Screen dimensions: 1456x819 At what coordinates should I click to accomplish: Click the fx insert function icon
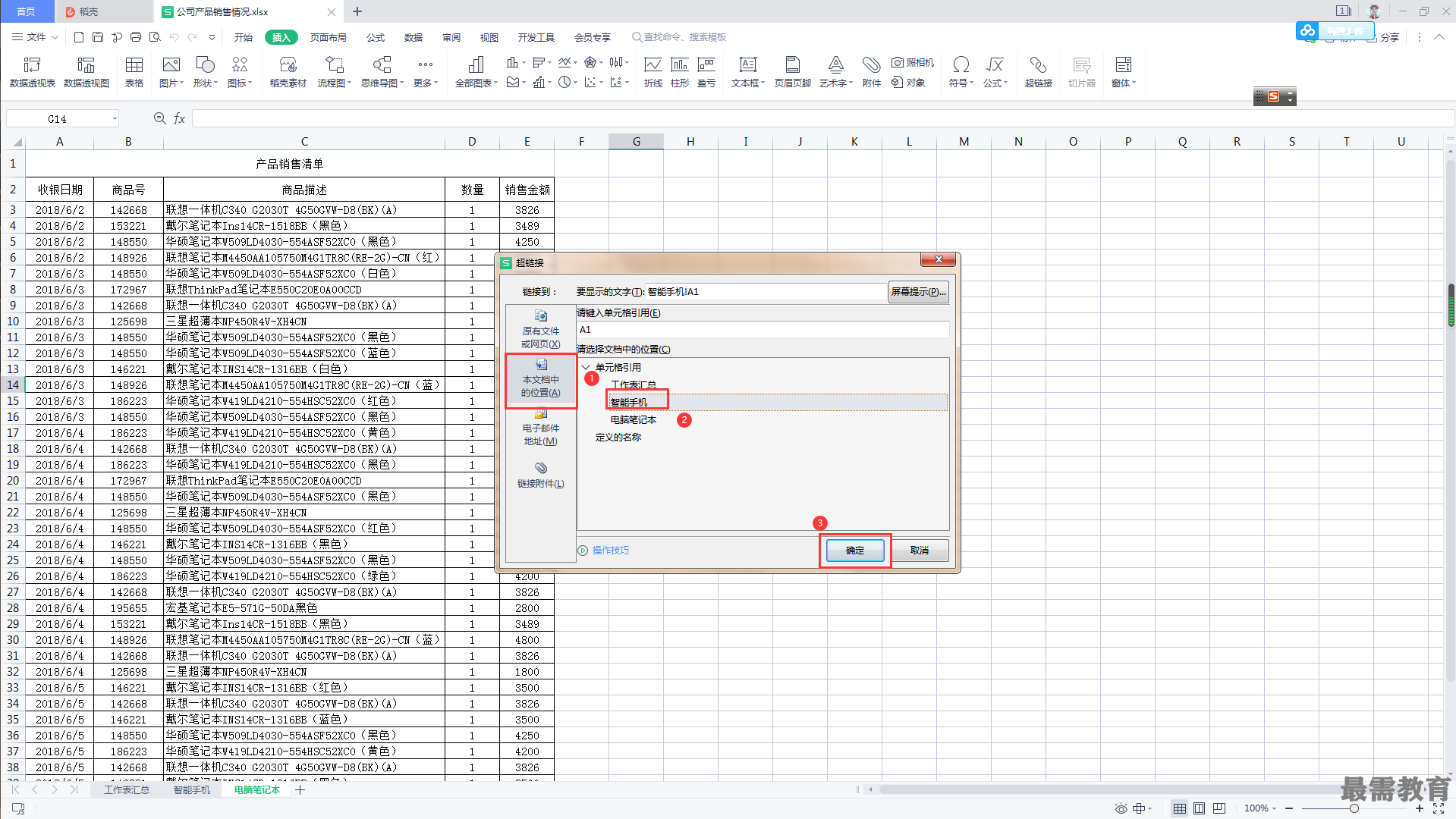click(180, 118)
